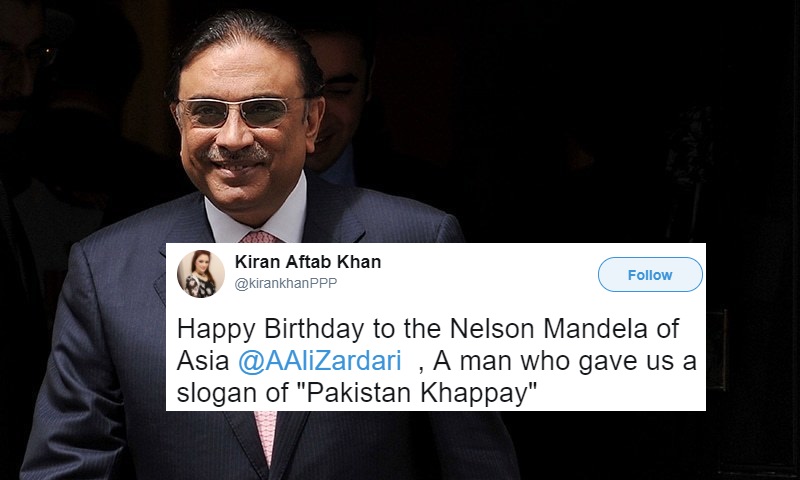Click the pink tie below tweet card
The image size is (800, 480).
266,438
